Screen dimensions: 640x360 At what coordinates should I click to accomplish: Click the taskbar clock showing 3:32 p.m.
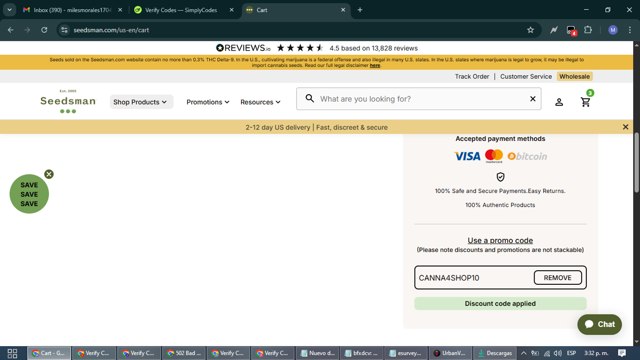point(596,353)
